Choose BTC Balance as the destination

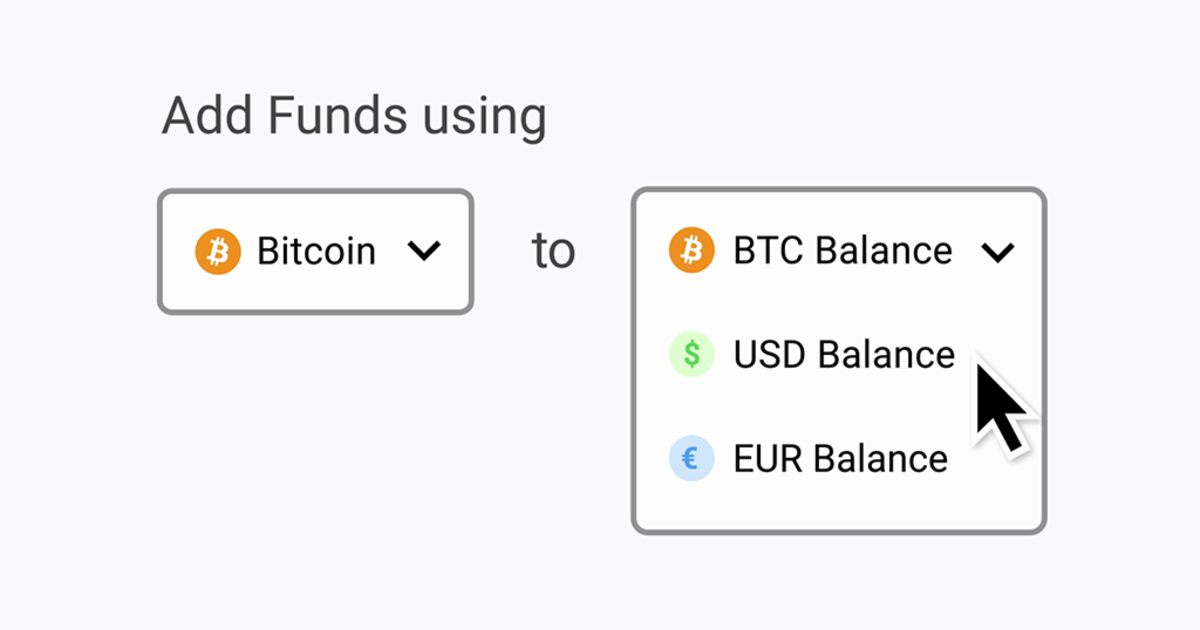click(841, 250)
